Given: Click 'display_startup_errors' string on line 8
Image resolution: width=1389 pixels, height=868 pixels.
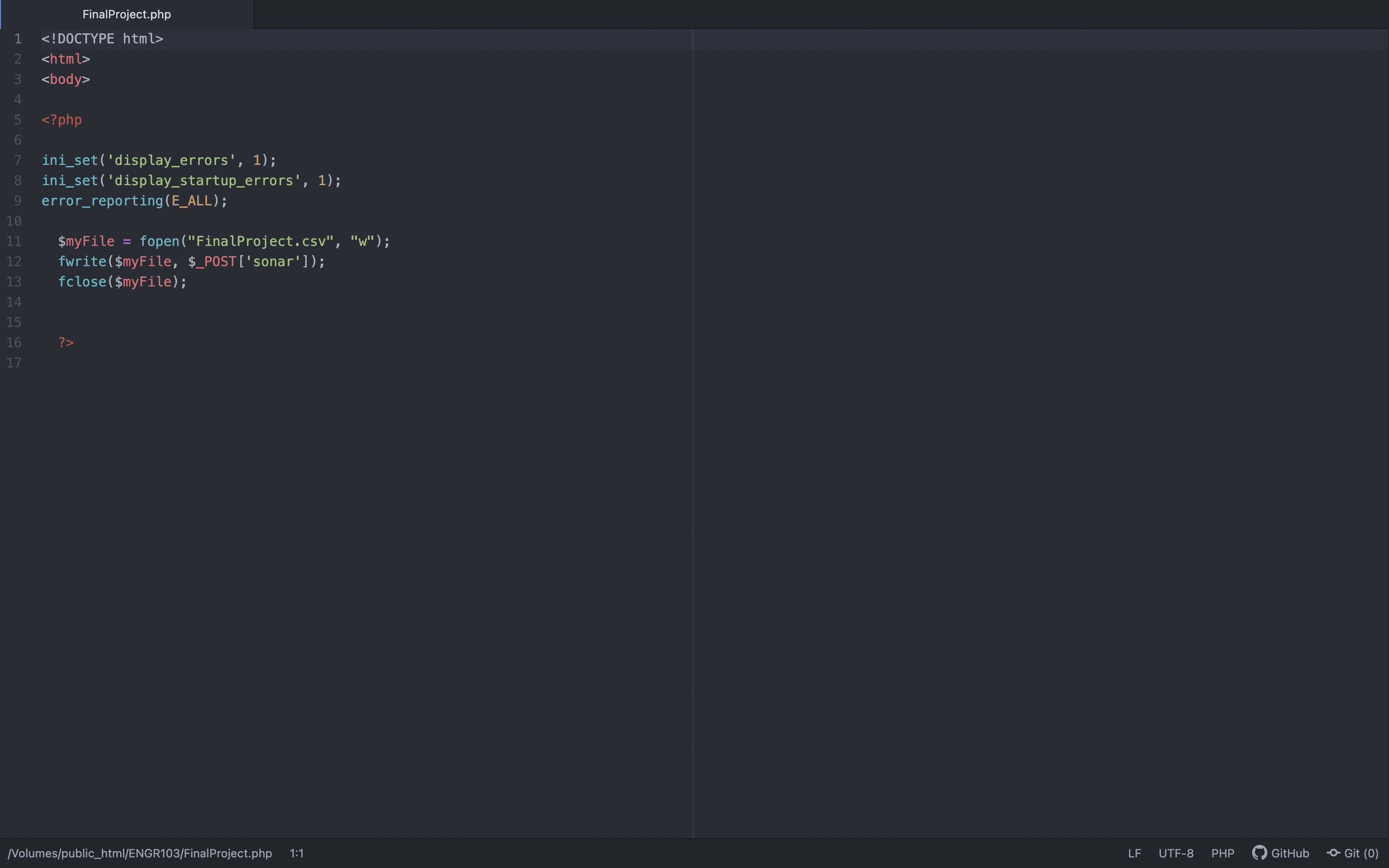Looking at the screenshot, I should pyautogui.click(x=204, y=180).
